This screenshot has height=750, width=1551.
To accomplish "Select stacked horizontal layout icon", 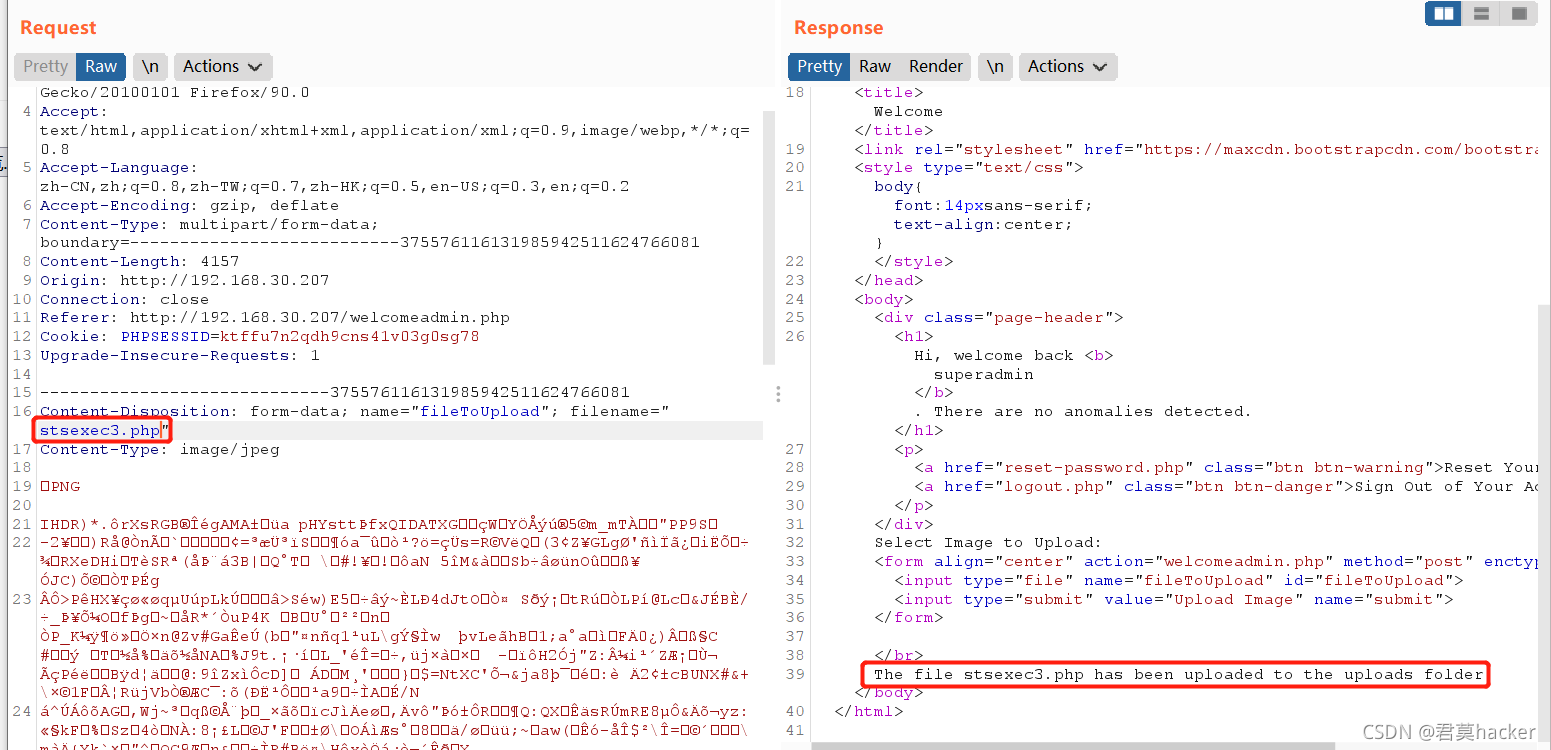I will tap(1482, 13).
